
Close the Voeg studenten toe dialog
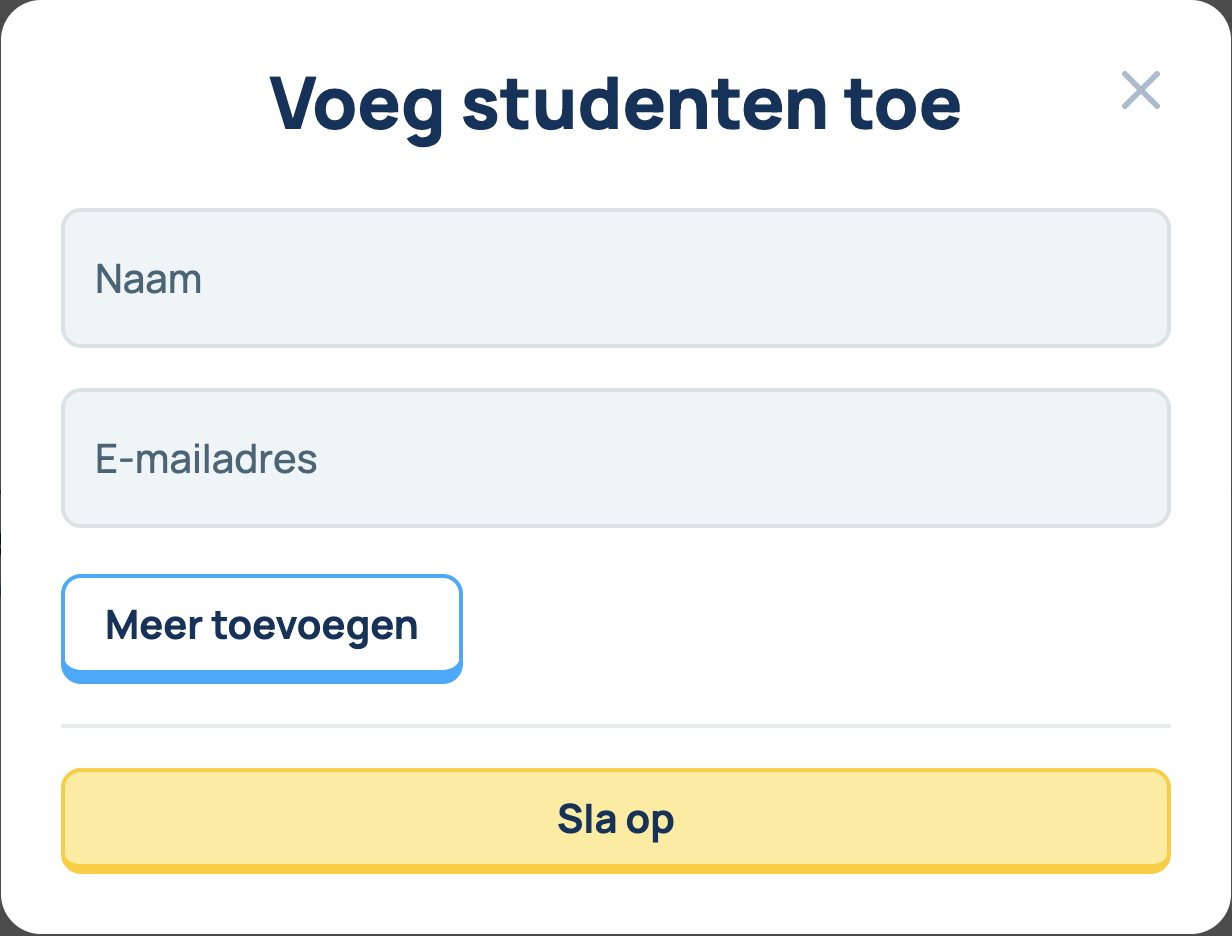[x=1140, y=90]
